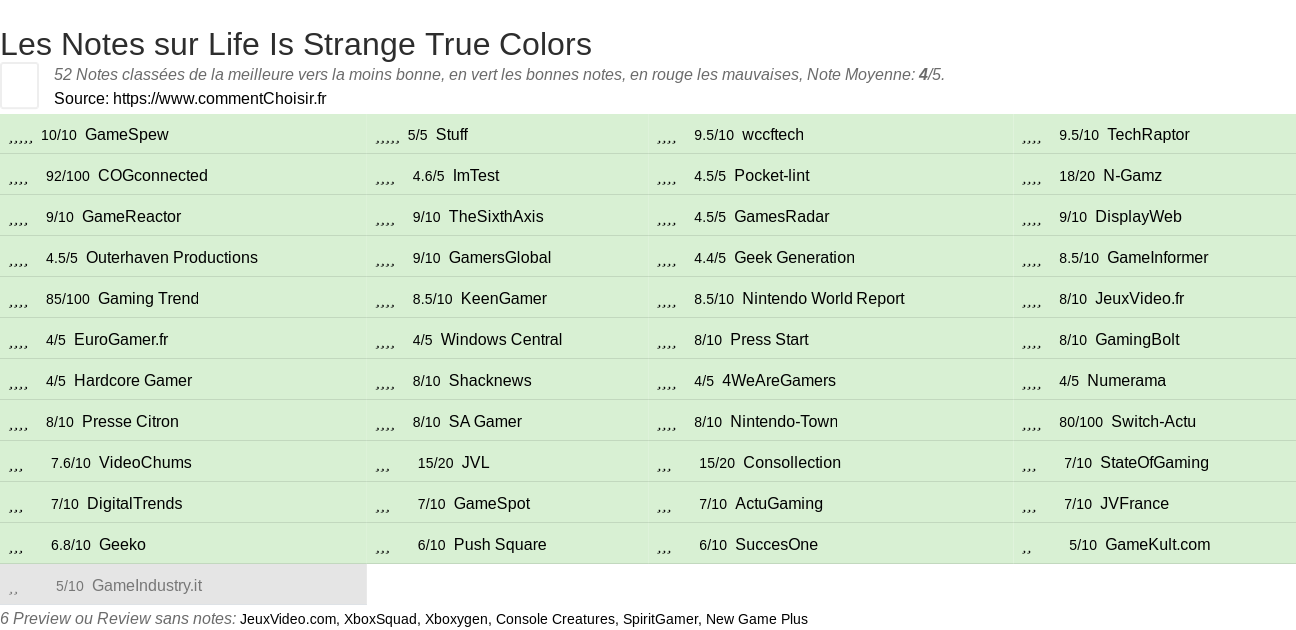Open the GamesRadar 4.5/5 review
1296x630 pixels.
[782, 217]
